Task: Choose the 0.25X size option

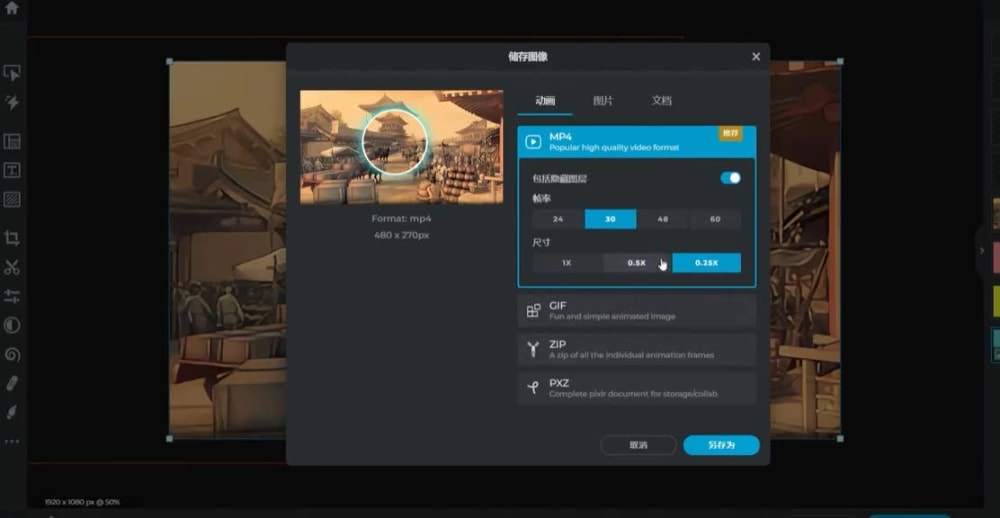Action: click(707, 263)
